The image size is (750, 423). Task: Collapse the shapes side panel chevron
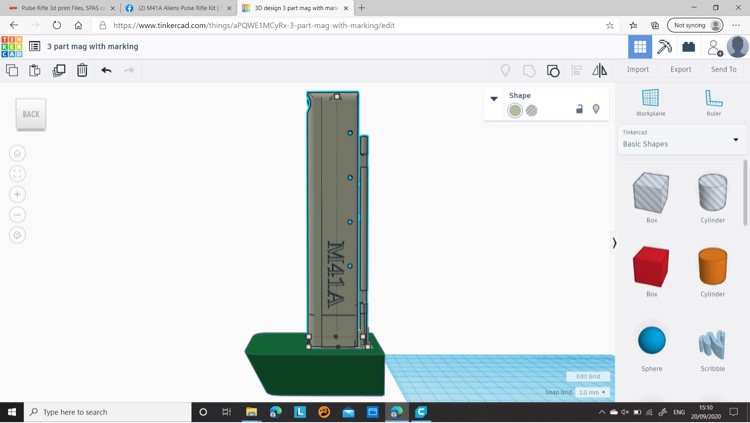614,243
